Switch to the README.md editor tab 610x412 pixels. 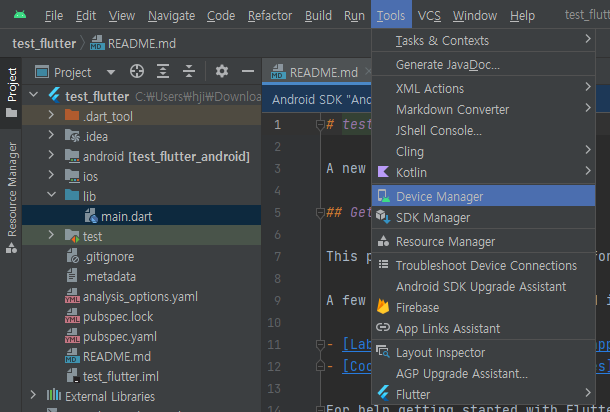[317, 72]
